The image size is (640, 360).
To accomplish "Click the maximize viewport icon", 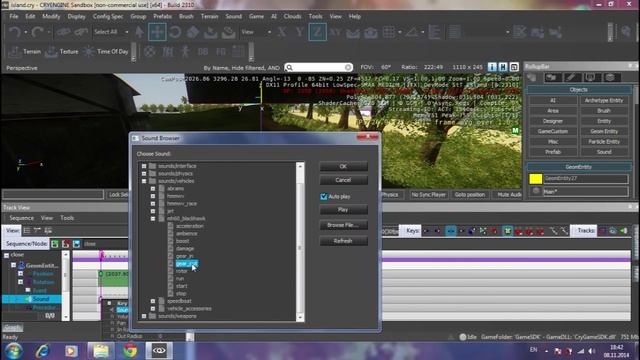I will [x=514, y=67].
